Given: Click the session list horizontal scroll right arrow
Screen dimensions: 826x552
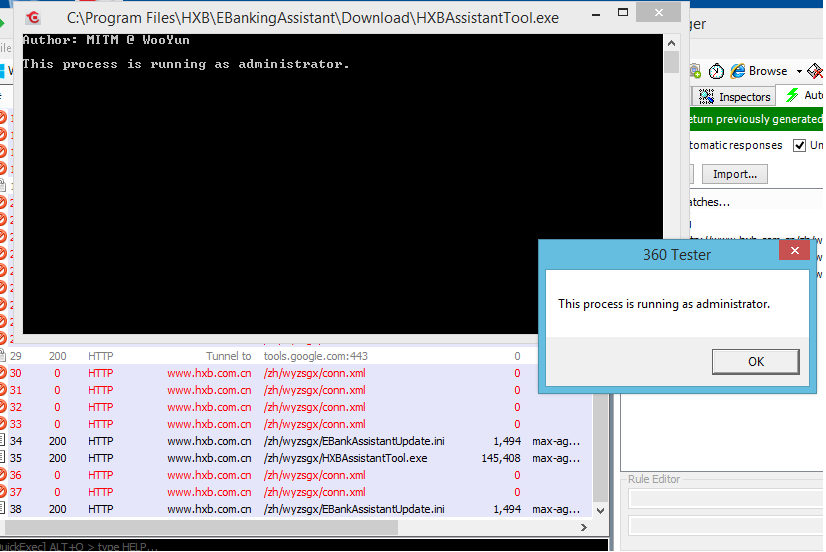Looking at the screenshot, I should [583, 527].
